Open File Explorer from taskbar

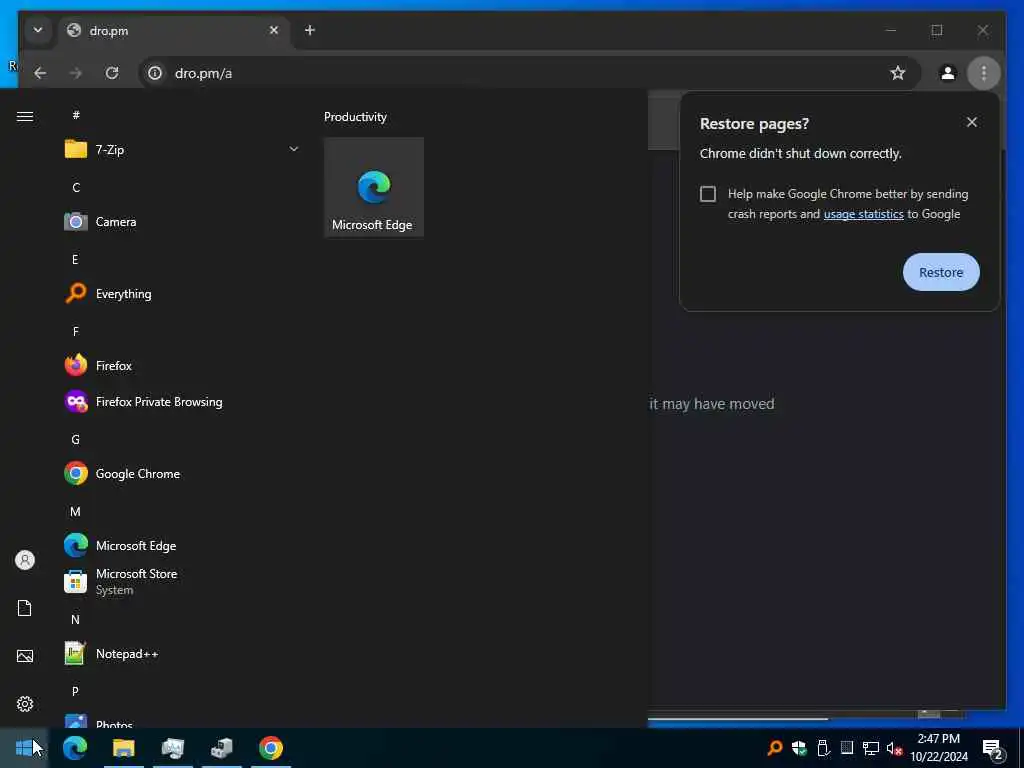[123, 748]
